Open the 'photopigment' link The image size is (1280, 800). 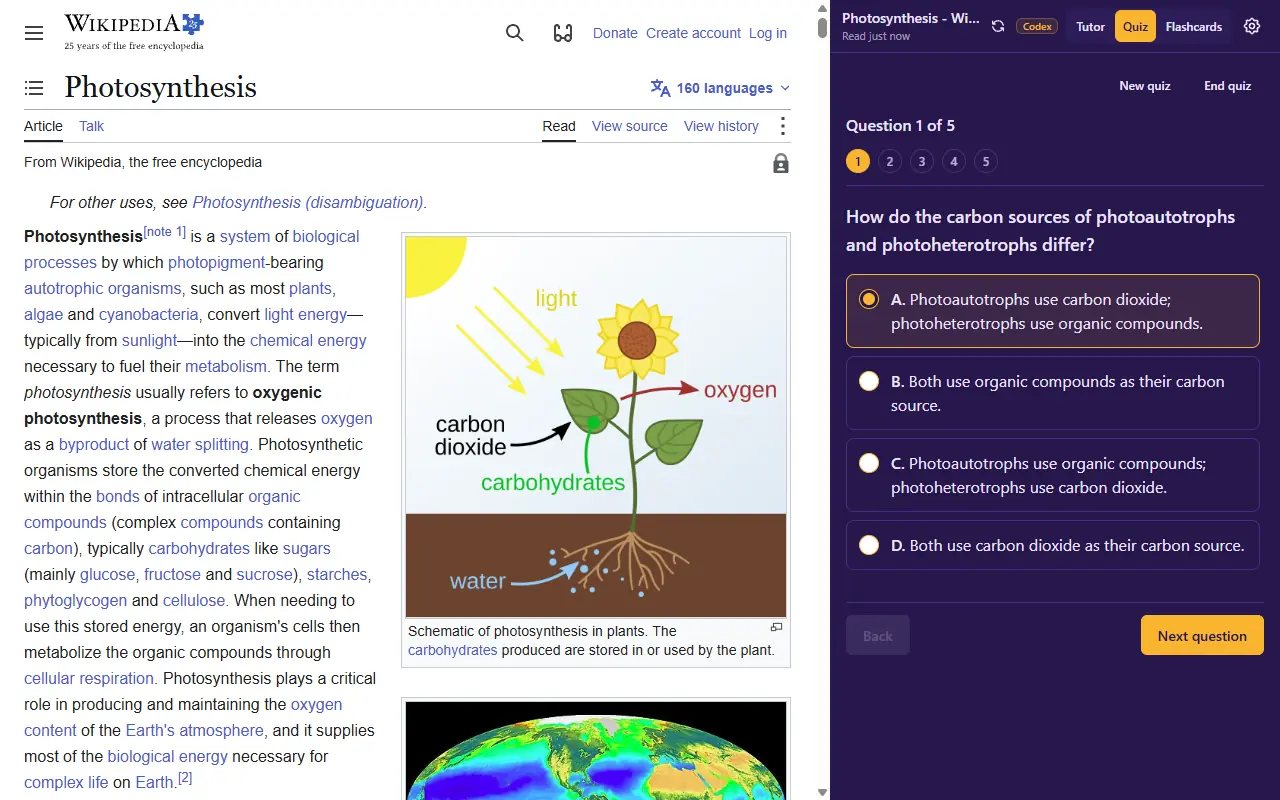pyautogui.click(x=217, y=262)
